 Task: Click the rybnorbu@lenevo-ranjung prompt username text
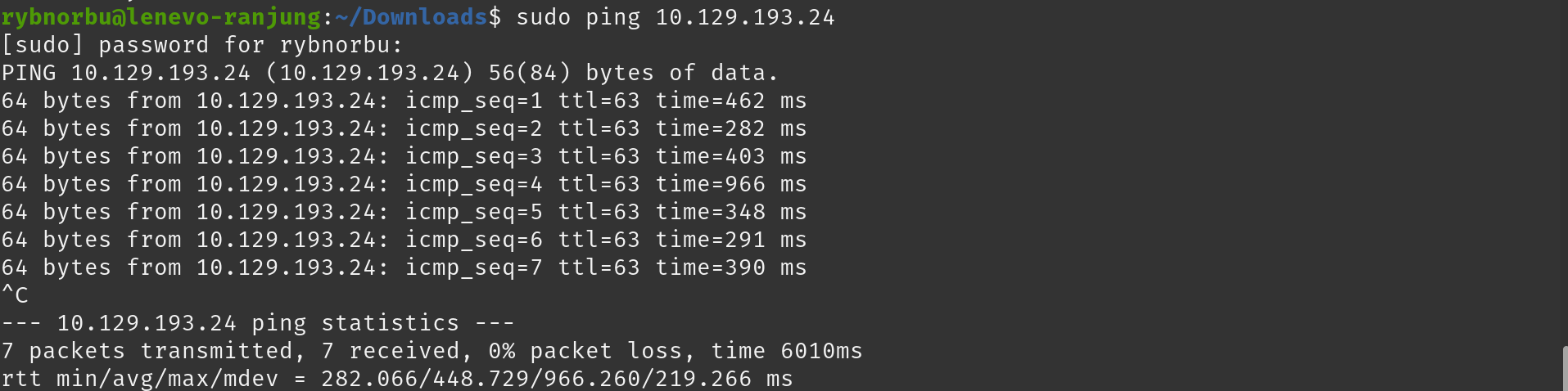coord(161,17)
